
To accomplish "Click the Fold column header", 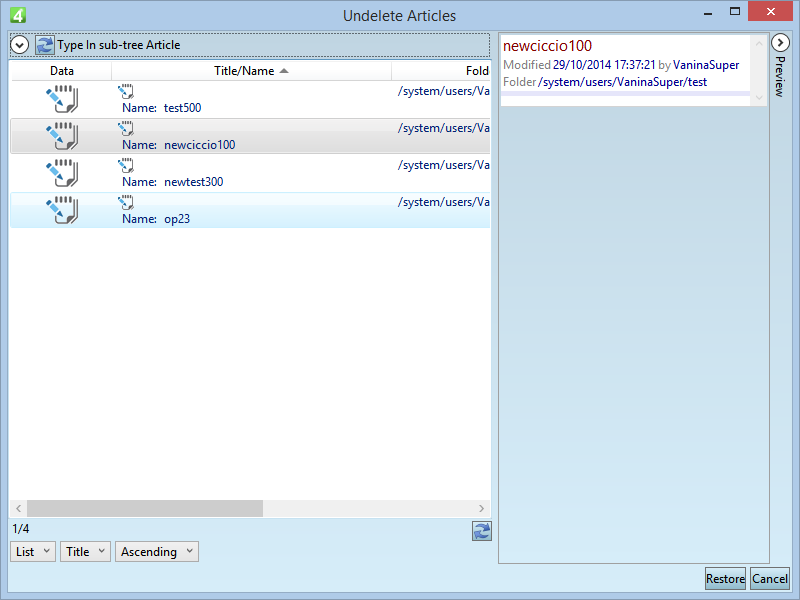I will pos(441,71).
